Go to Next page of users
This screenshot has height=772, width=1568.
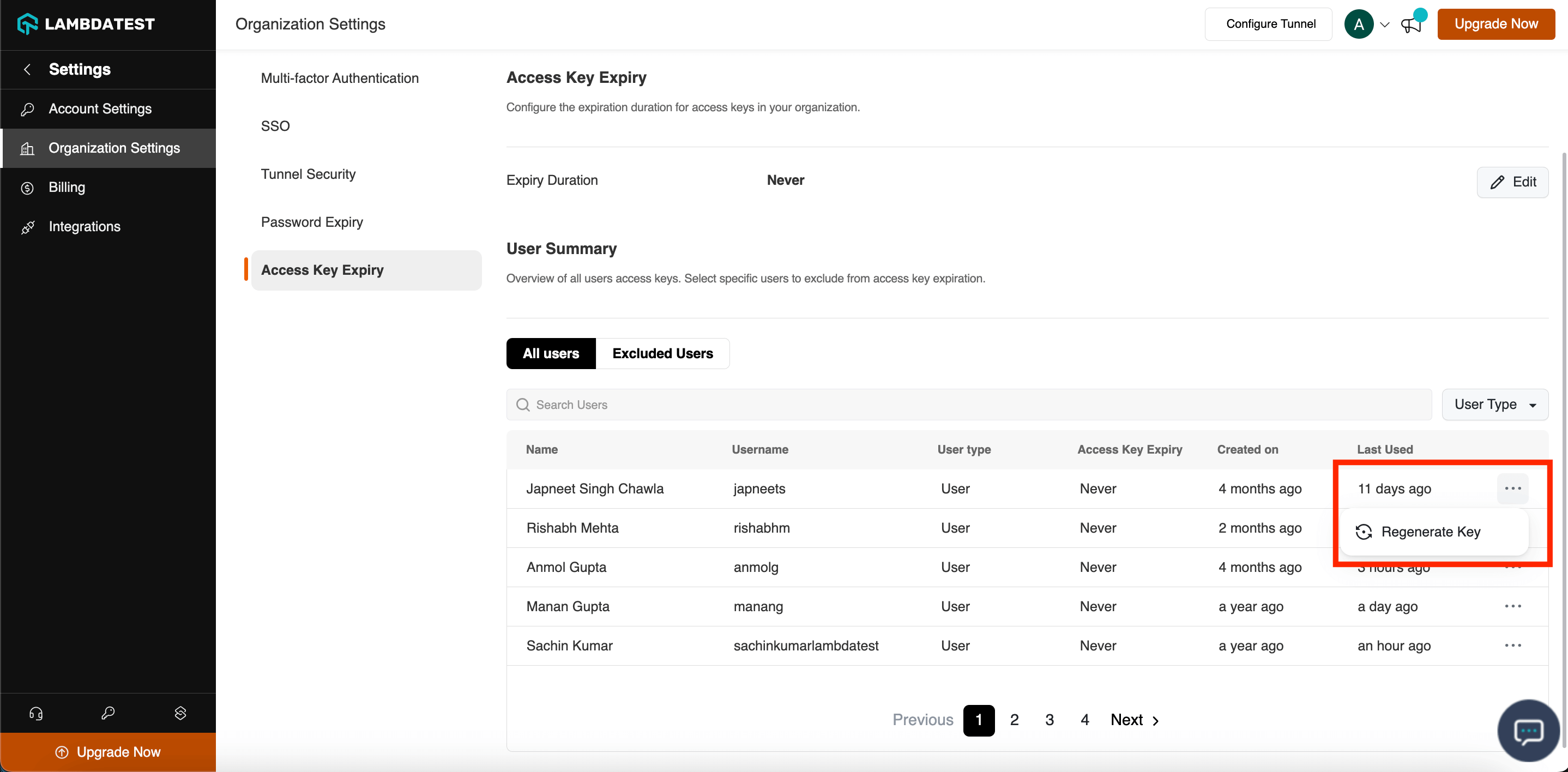coord(1135,720)
